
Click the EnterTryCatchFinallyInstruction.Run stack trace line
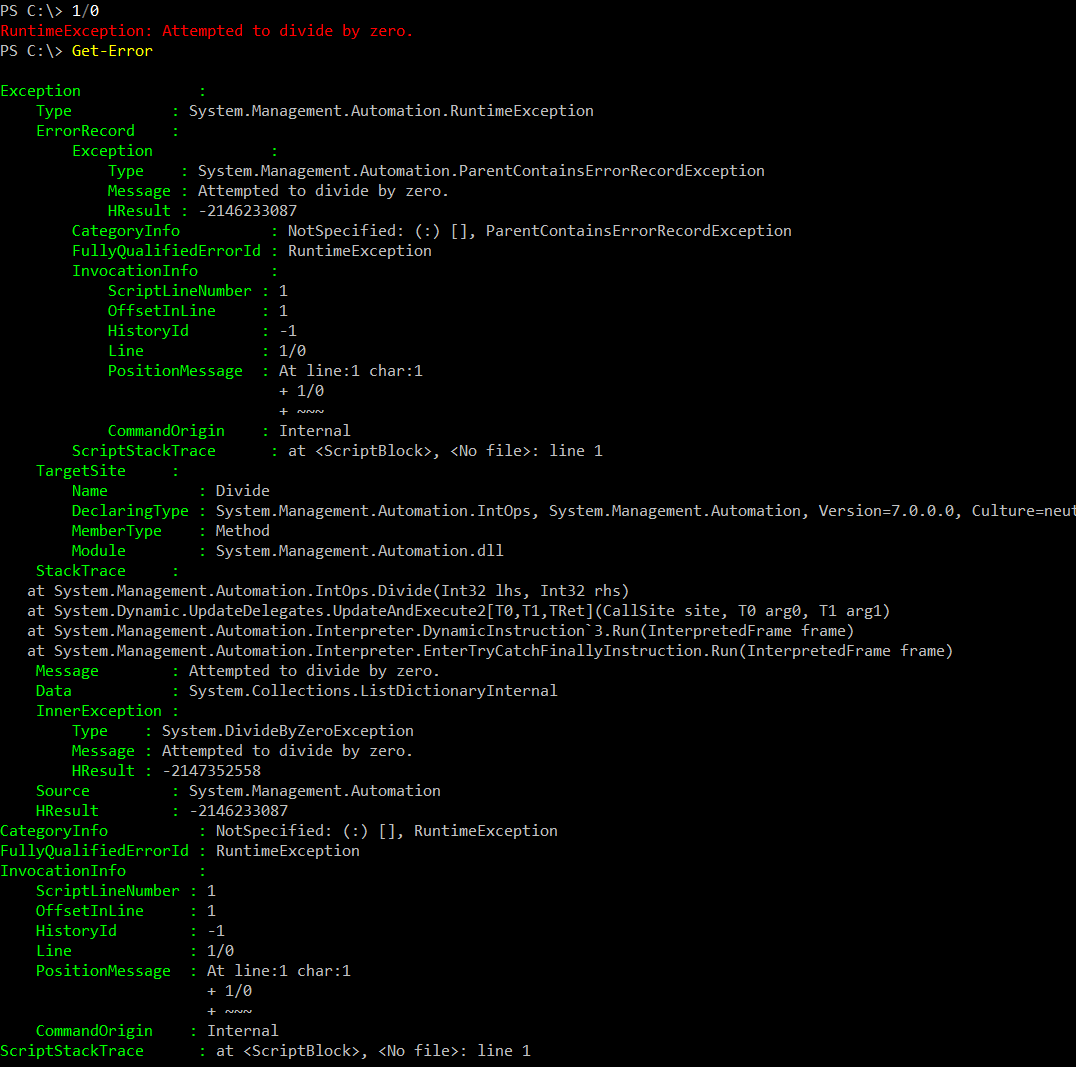[x=490, y=650]
